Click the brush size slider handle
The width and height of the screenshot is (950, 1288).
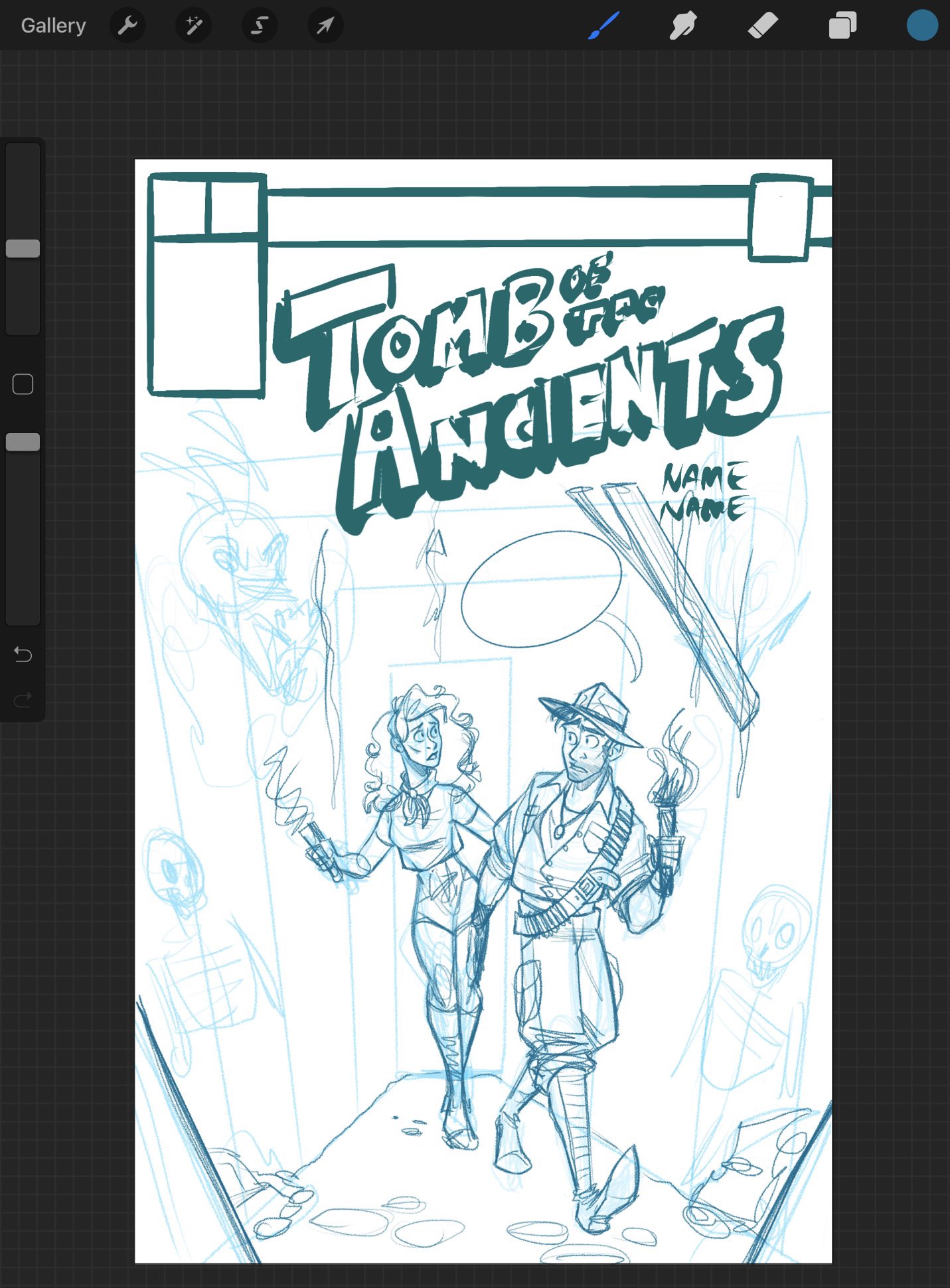tap(23, 249)
